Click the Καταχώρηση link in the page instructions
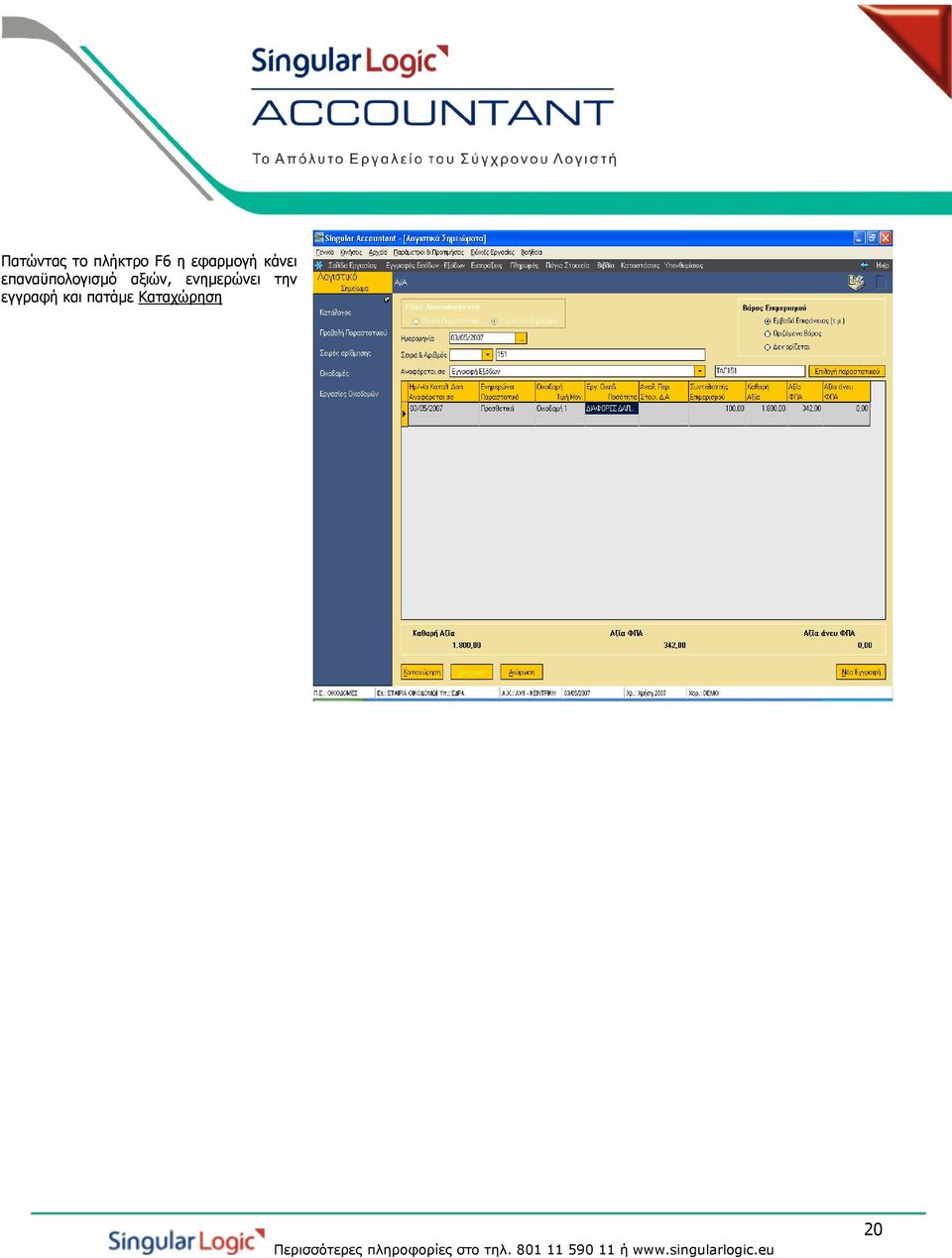952x1258 pixels. [180, 298]
